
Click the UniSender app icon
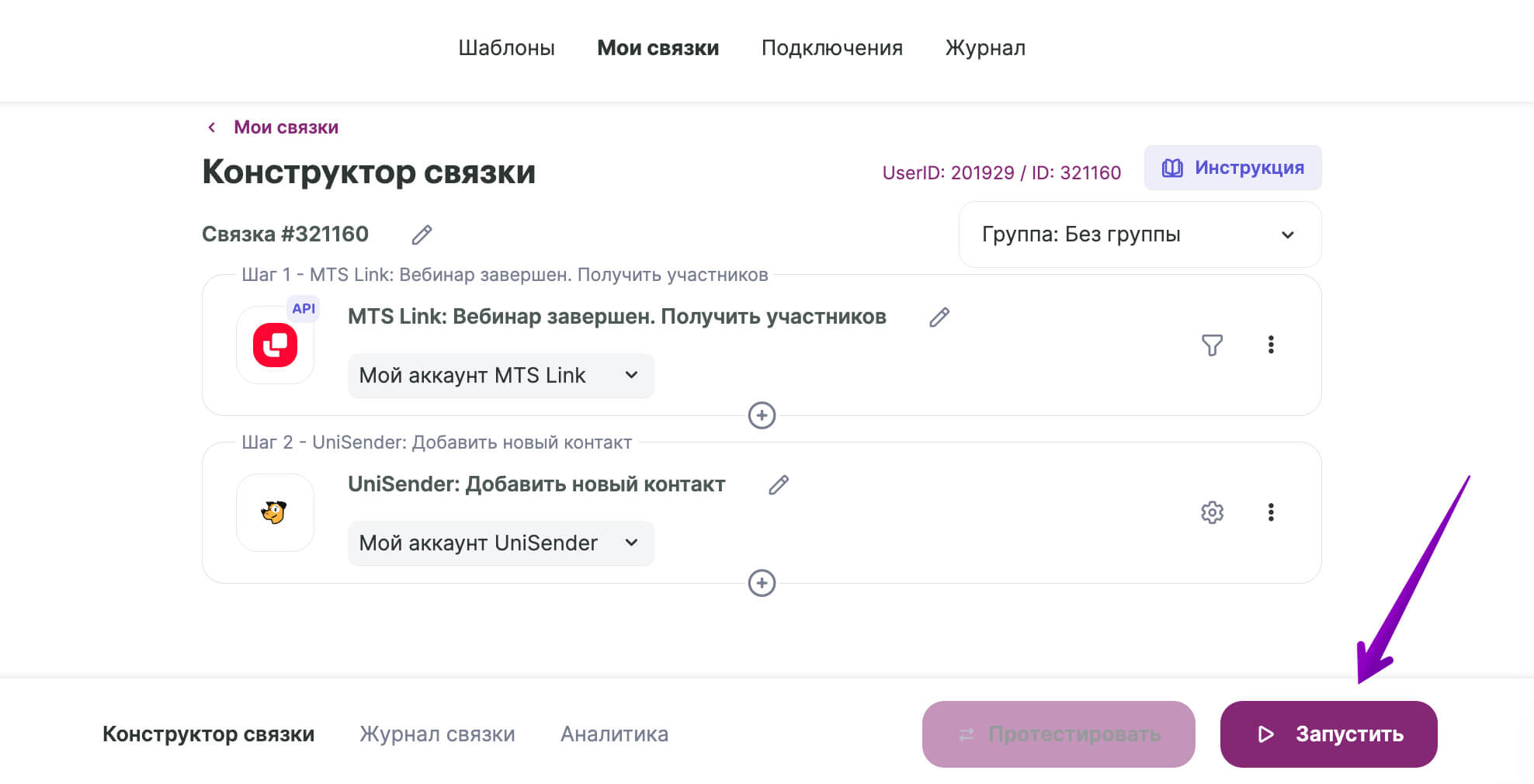tap(275, 512)
